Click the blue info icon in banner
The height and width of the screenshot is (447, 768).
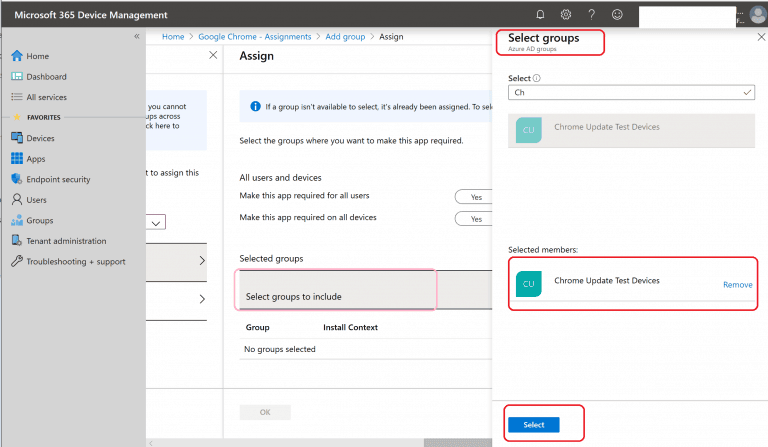tap(255, 106)
